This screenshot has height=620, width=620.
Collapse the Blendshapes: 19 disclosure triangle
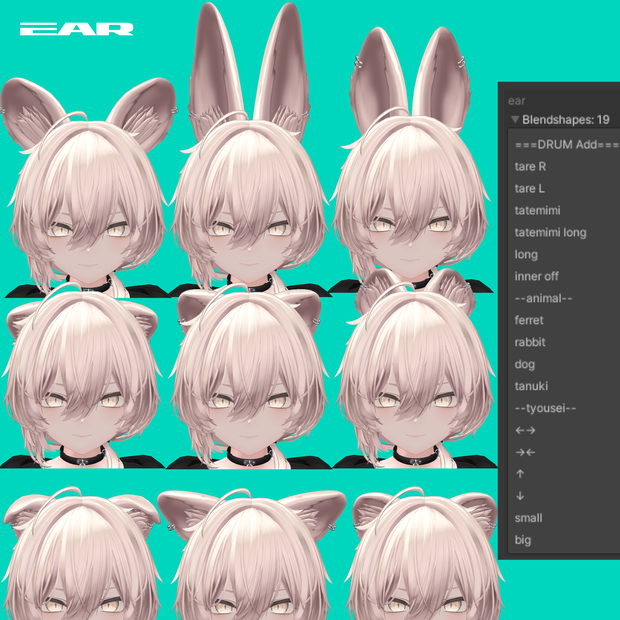click(515, 119)
